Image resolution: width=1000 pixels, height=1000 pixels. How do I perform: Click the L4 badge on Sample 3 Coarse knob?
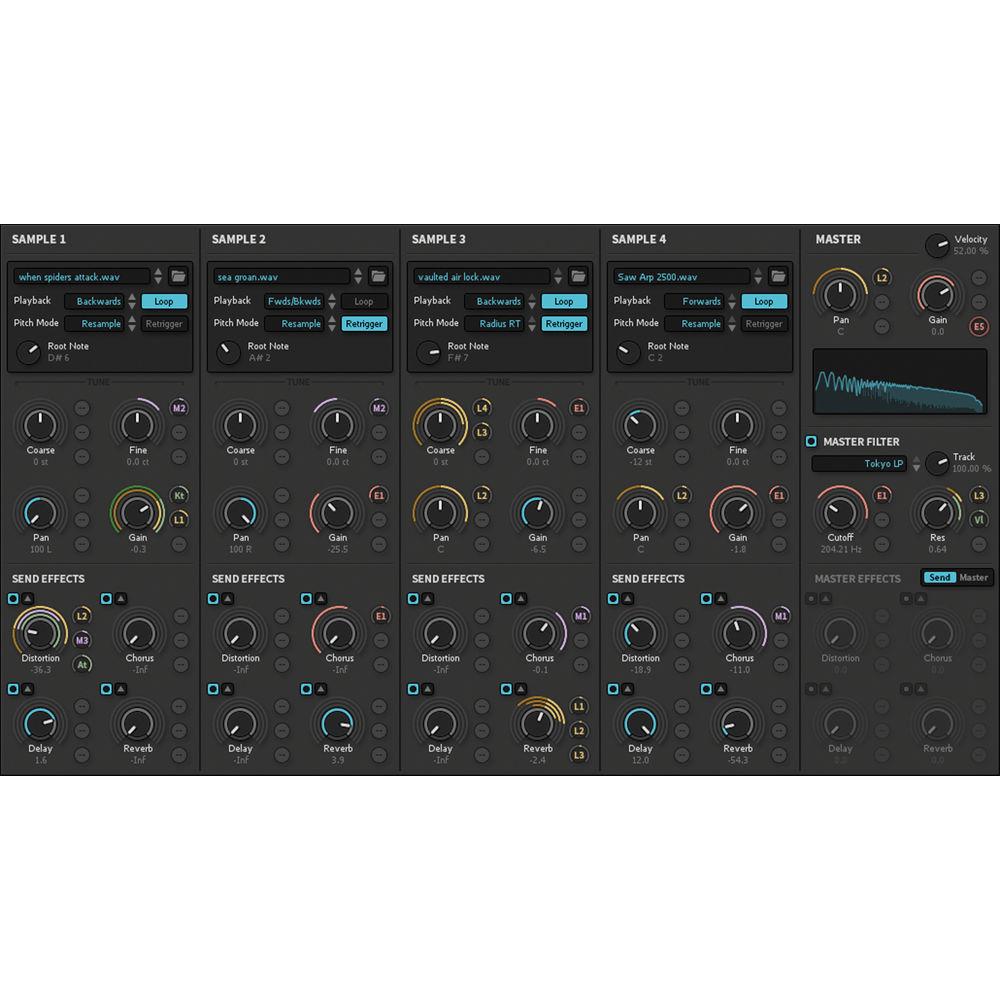click(481, 408)
